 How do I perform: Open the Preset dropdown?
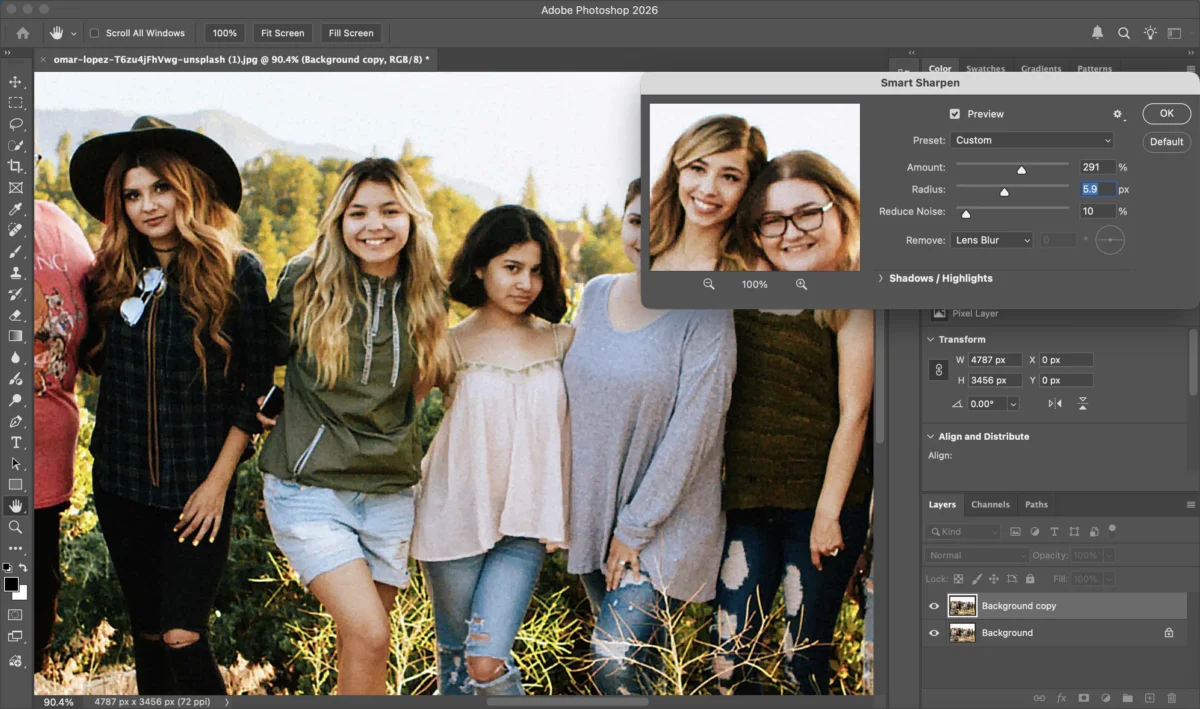coord(1031,141)
